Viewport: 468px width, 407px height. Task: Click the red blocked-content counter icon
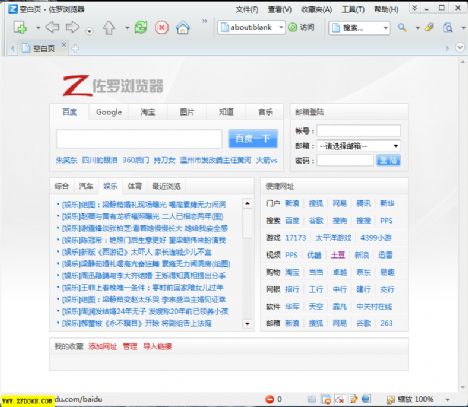click(269, 399)
